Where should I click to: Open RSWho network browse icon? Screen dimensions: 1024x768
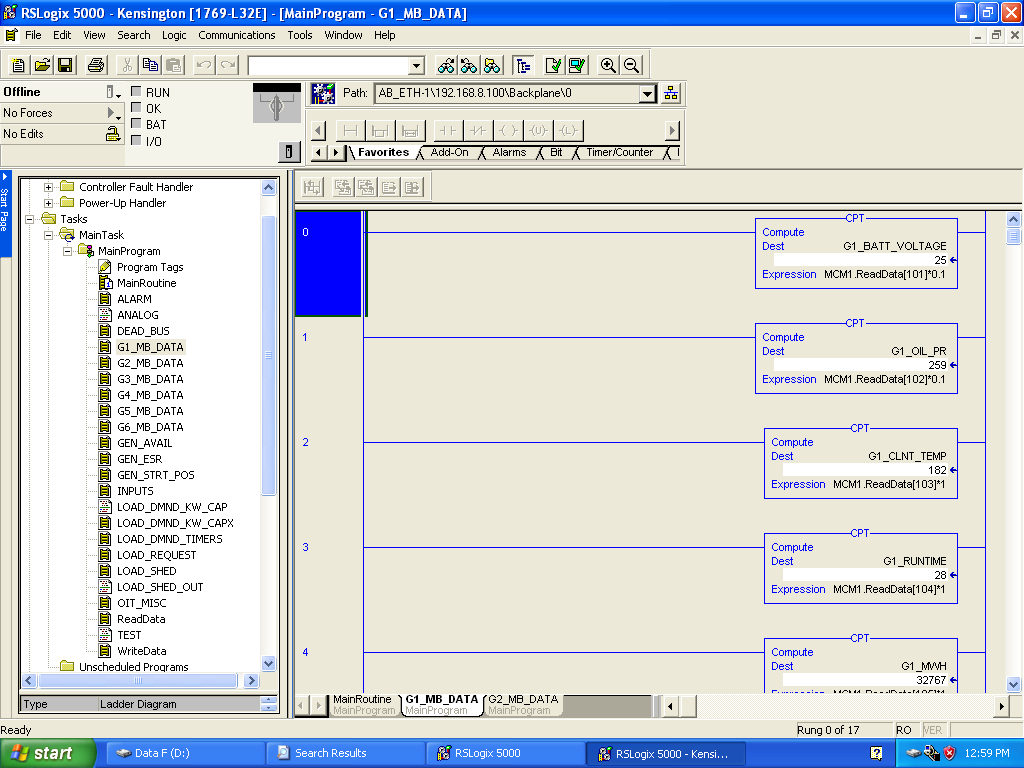[671, 93]
